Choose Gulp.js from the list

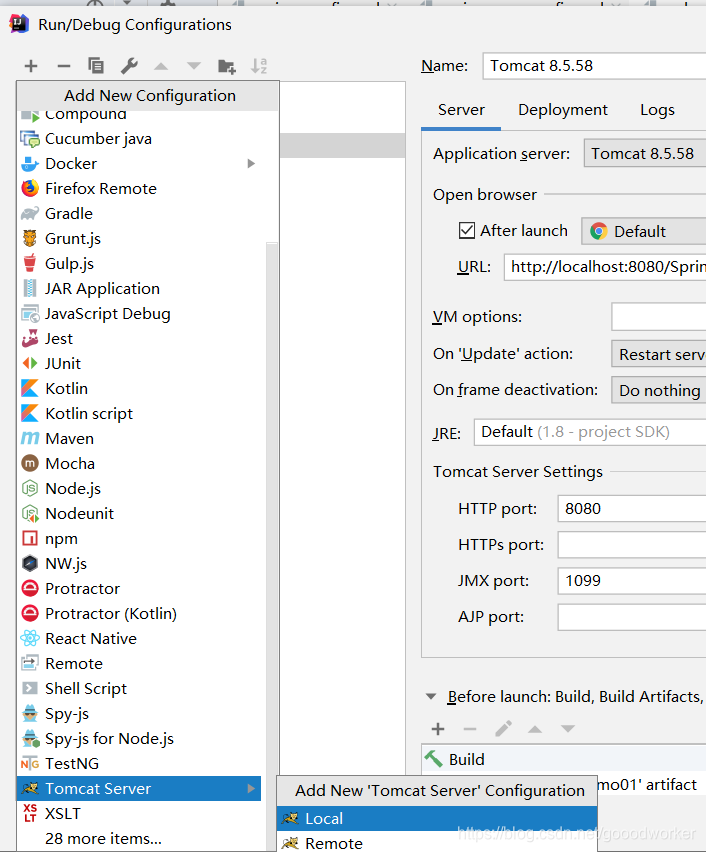(139, 264)
